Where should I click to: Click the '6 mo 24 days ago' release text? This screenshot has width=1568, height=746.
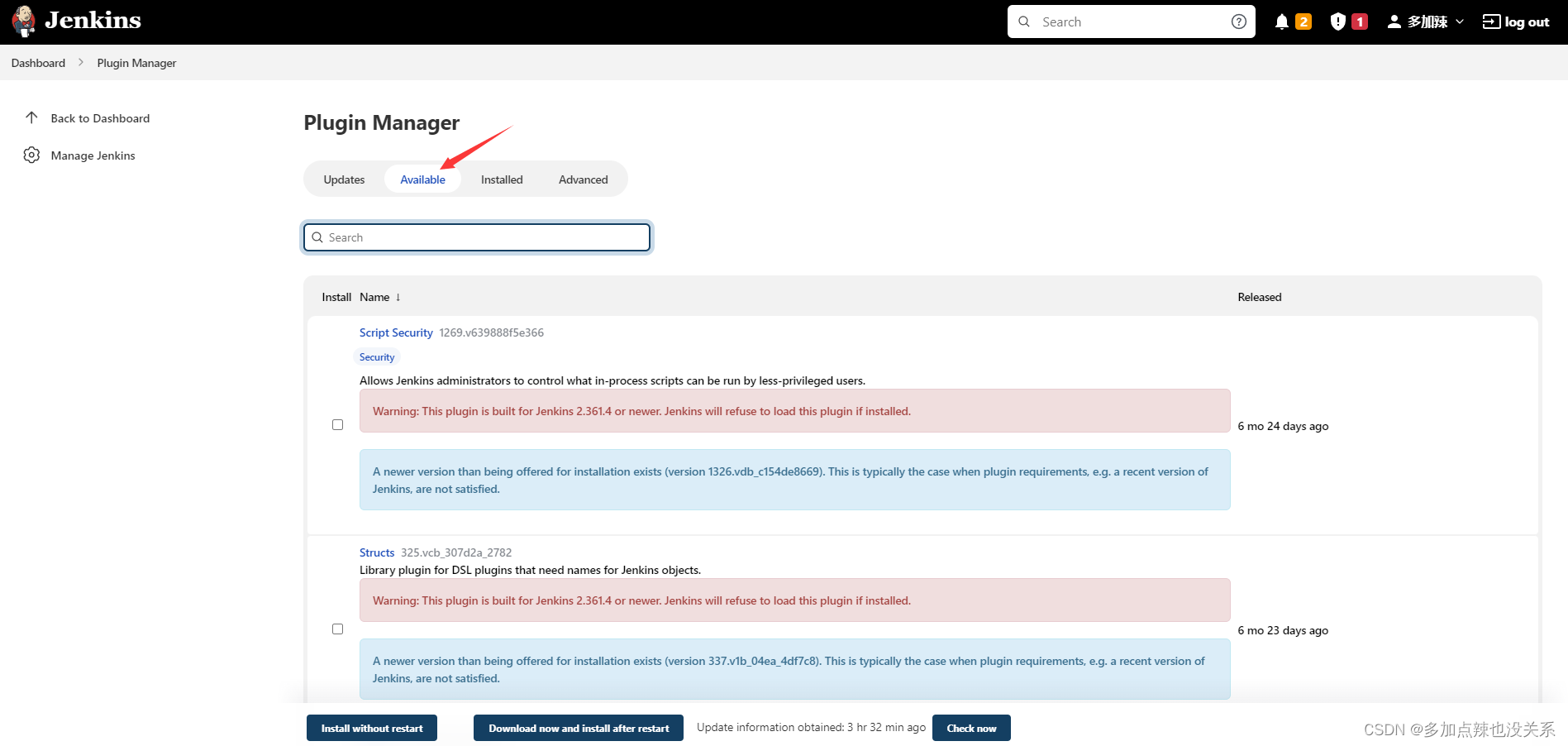(1283, 426)
